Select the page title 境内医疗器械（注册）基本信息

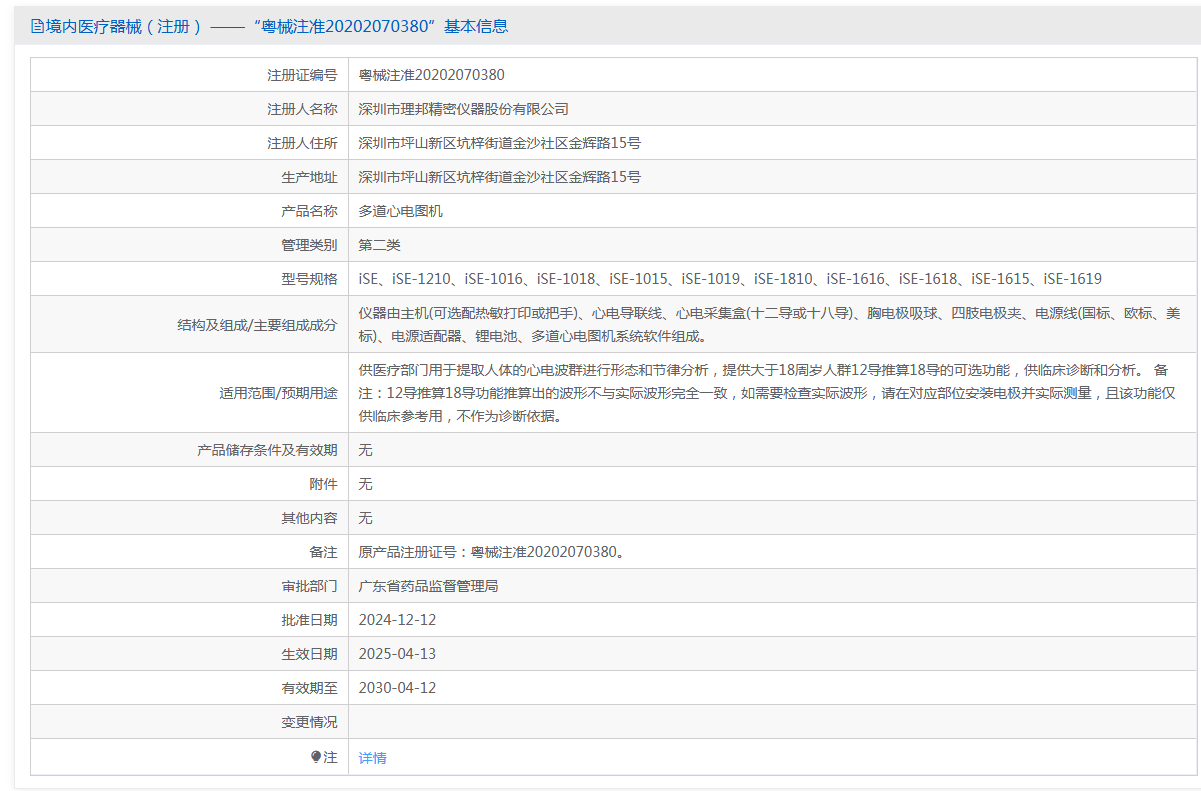coord(269,26)
